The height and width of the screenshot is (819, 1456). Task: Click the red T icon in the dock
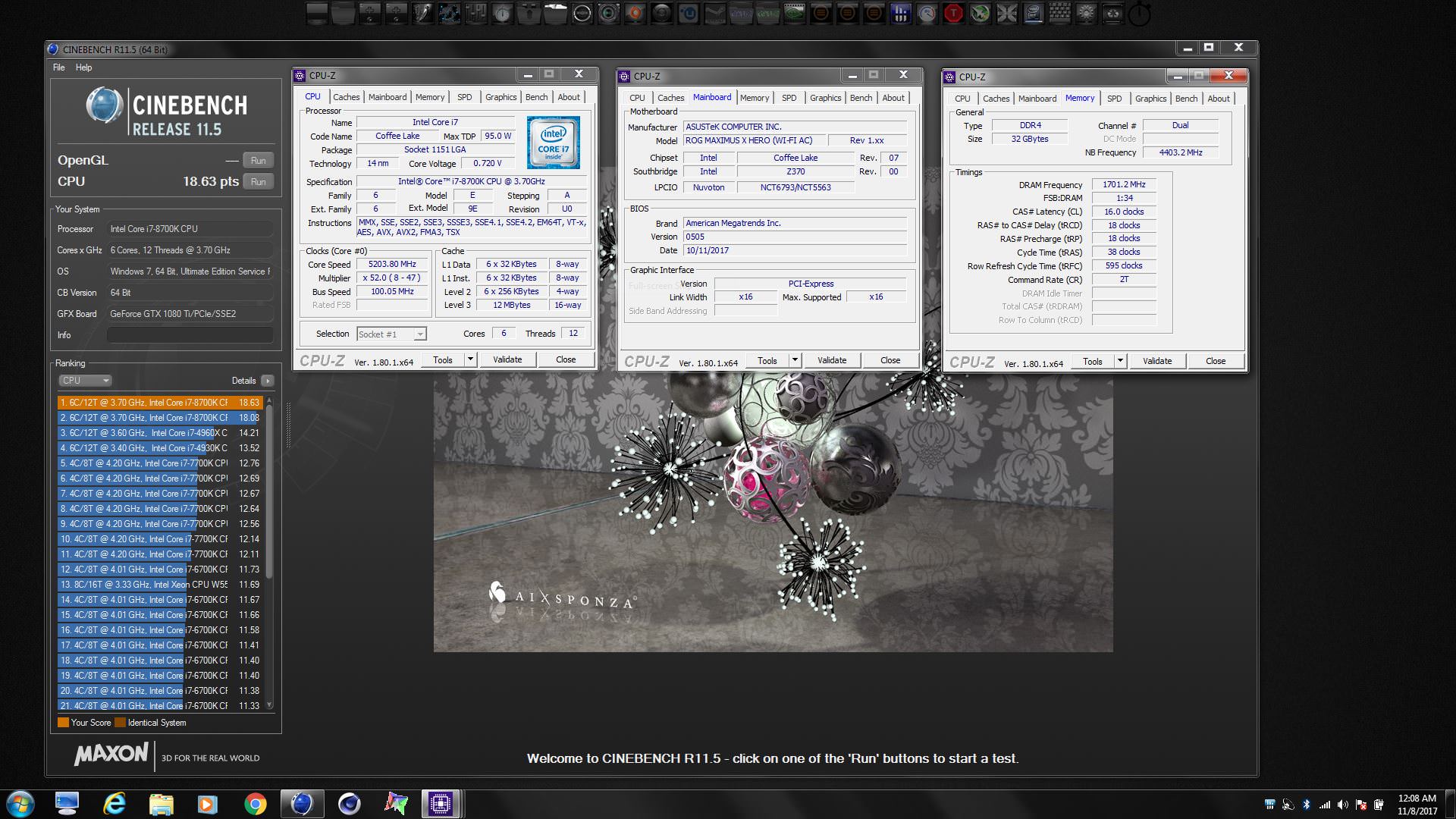pyautogui.click(x=953, y=13)
